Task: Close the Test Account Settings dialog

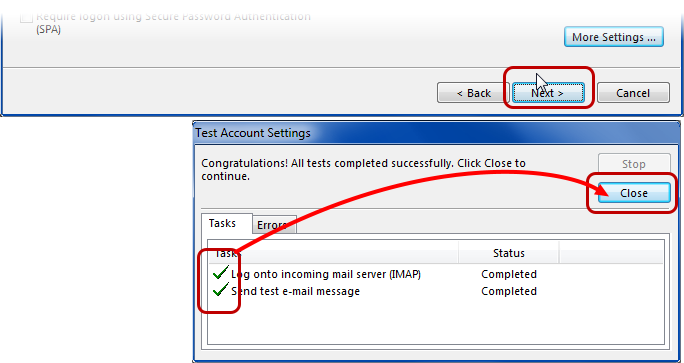Action: [x=634, y=193]
